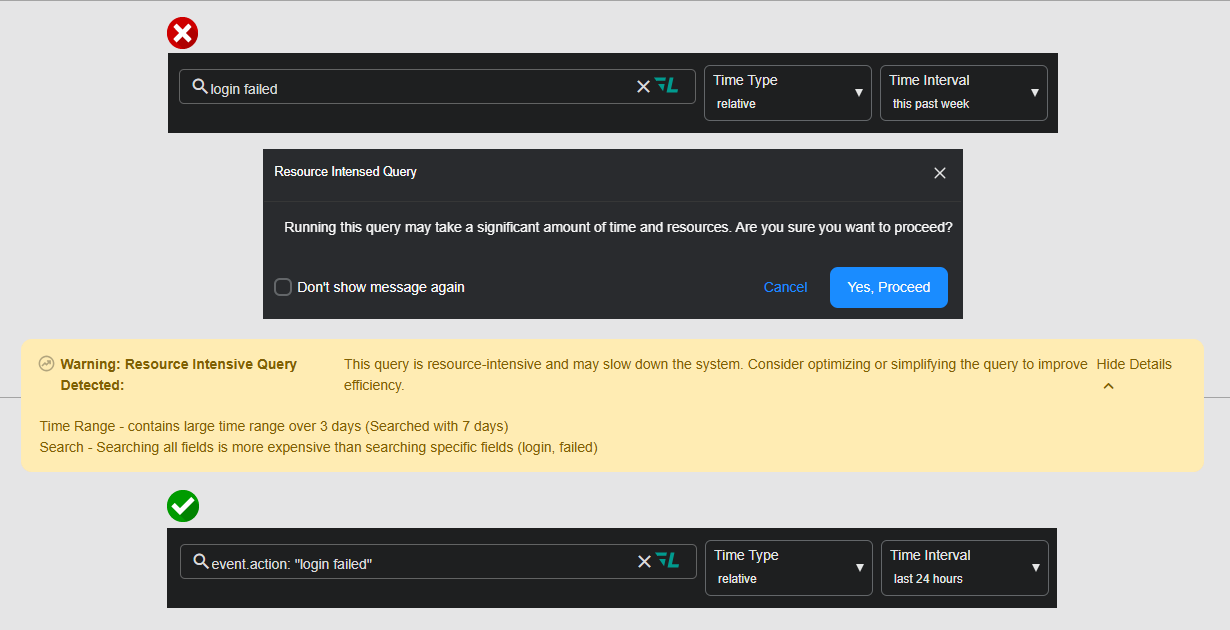The height and width of the screenshot is (630, 1230).
Task: Clear the 'login failed' query using the X icon
Action: (x=643, y=86)
